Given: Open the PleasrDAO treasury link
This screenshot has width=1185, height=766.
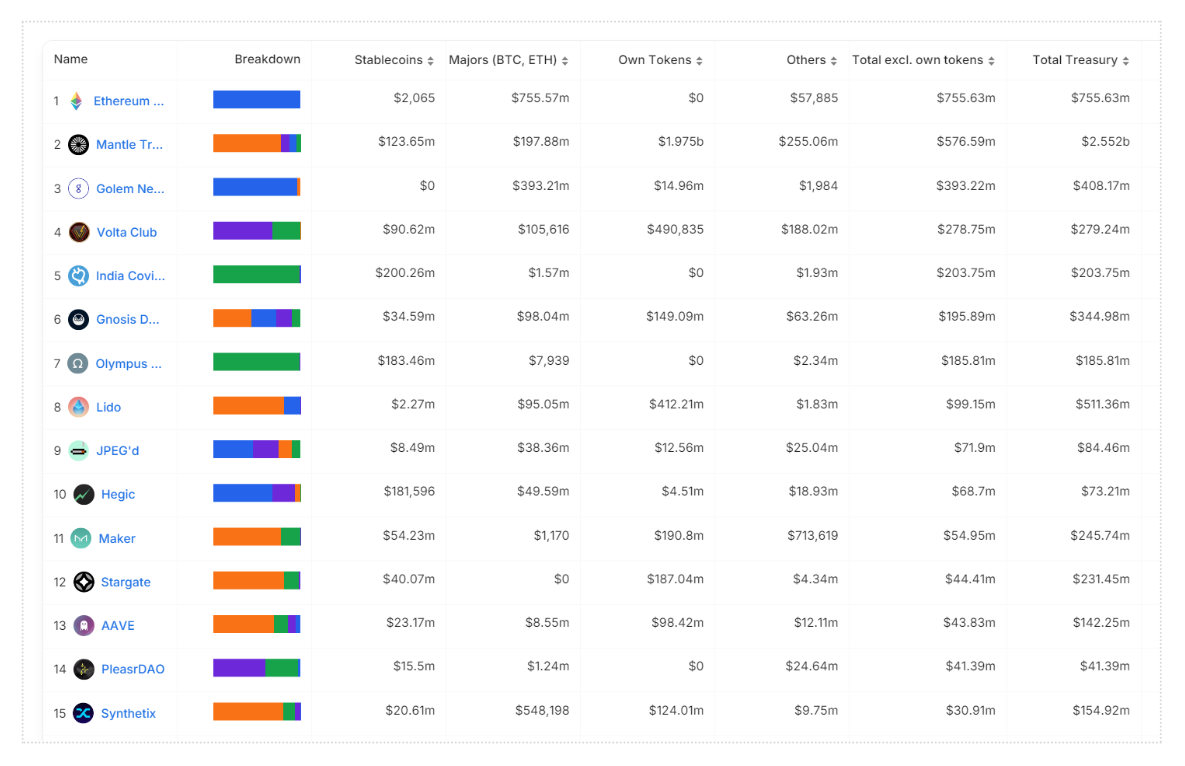Looking at the screenshot, I should [x=133, y=669].
